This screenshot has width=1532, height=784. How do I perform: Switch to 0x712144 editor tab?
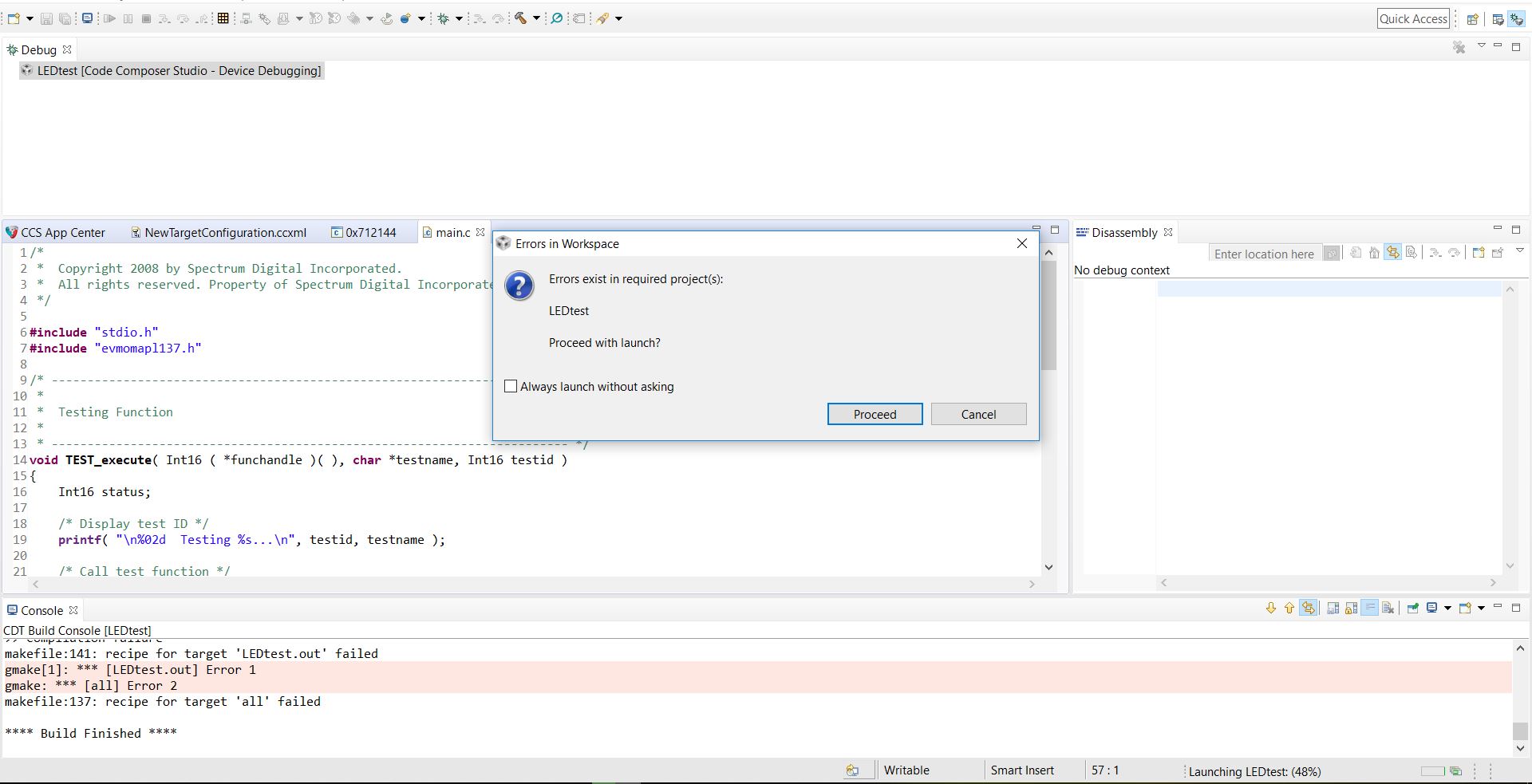(364, 232)
